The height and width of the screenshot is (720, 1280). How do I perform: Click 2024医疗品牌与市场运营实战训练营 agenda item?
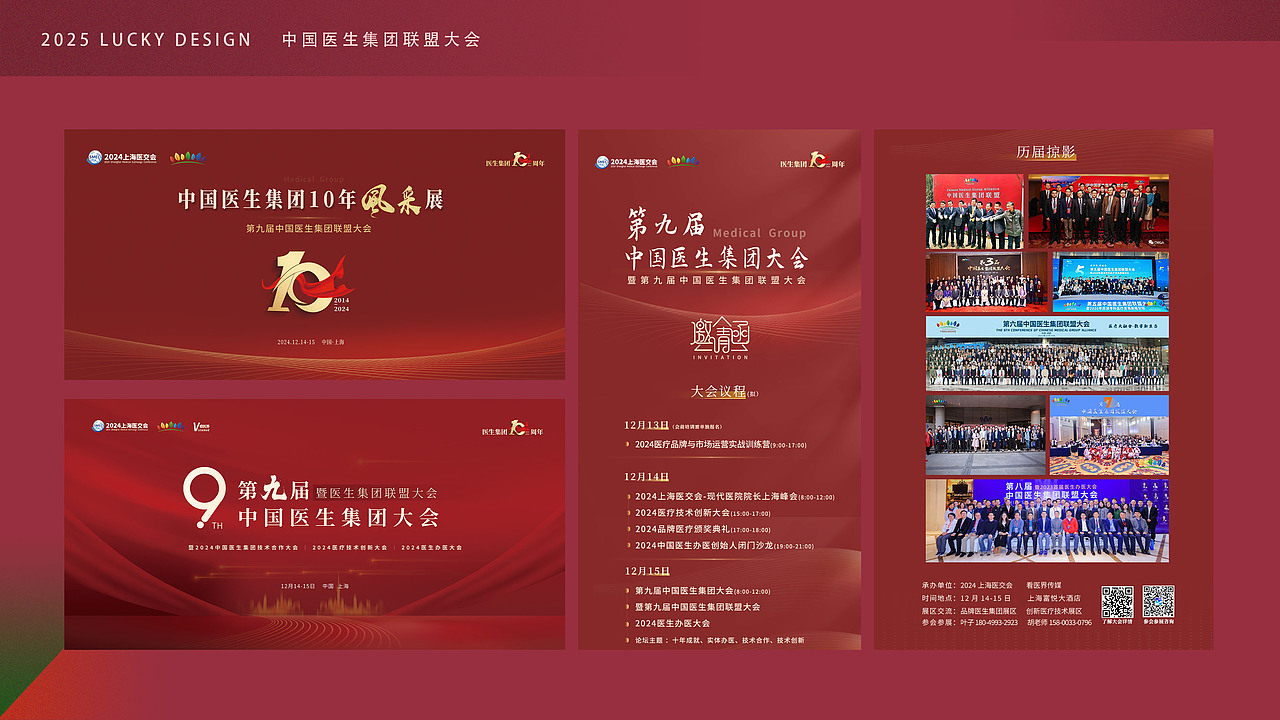[x=721, y=444]
